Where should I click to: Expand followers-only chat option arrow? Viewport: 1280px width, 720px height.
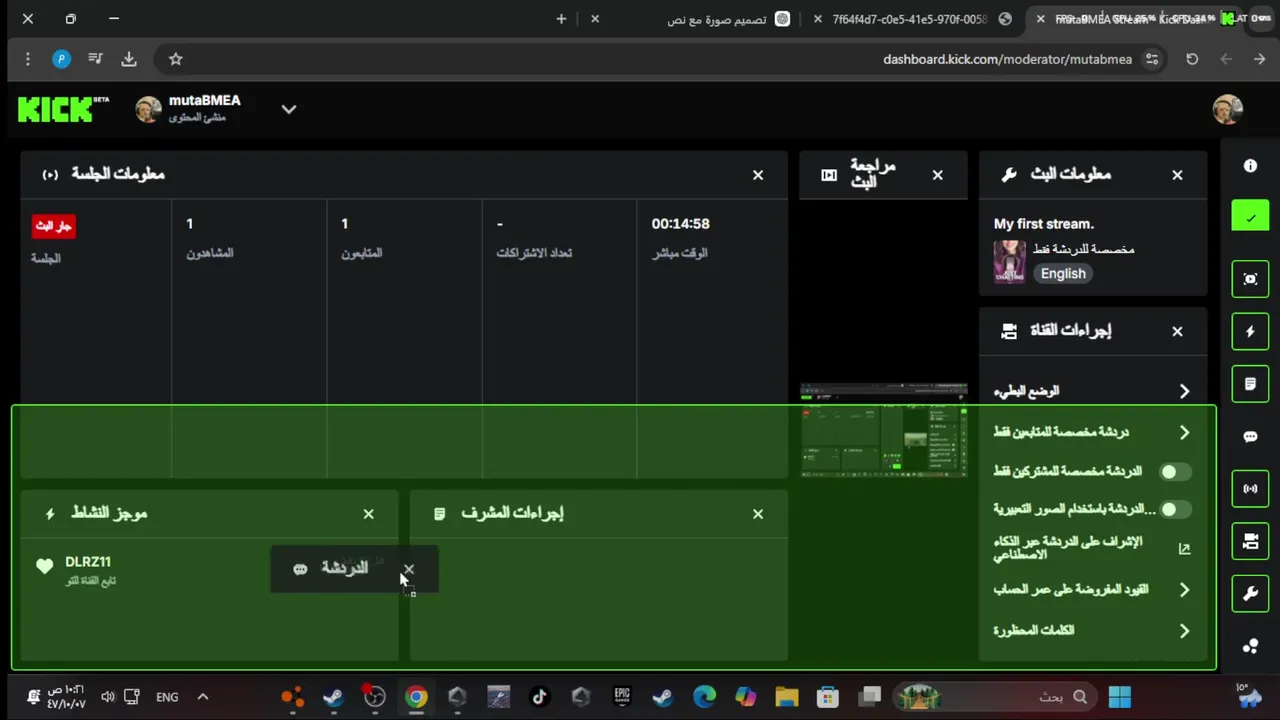pyautogui.click(x=1184, y=432)
